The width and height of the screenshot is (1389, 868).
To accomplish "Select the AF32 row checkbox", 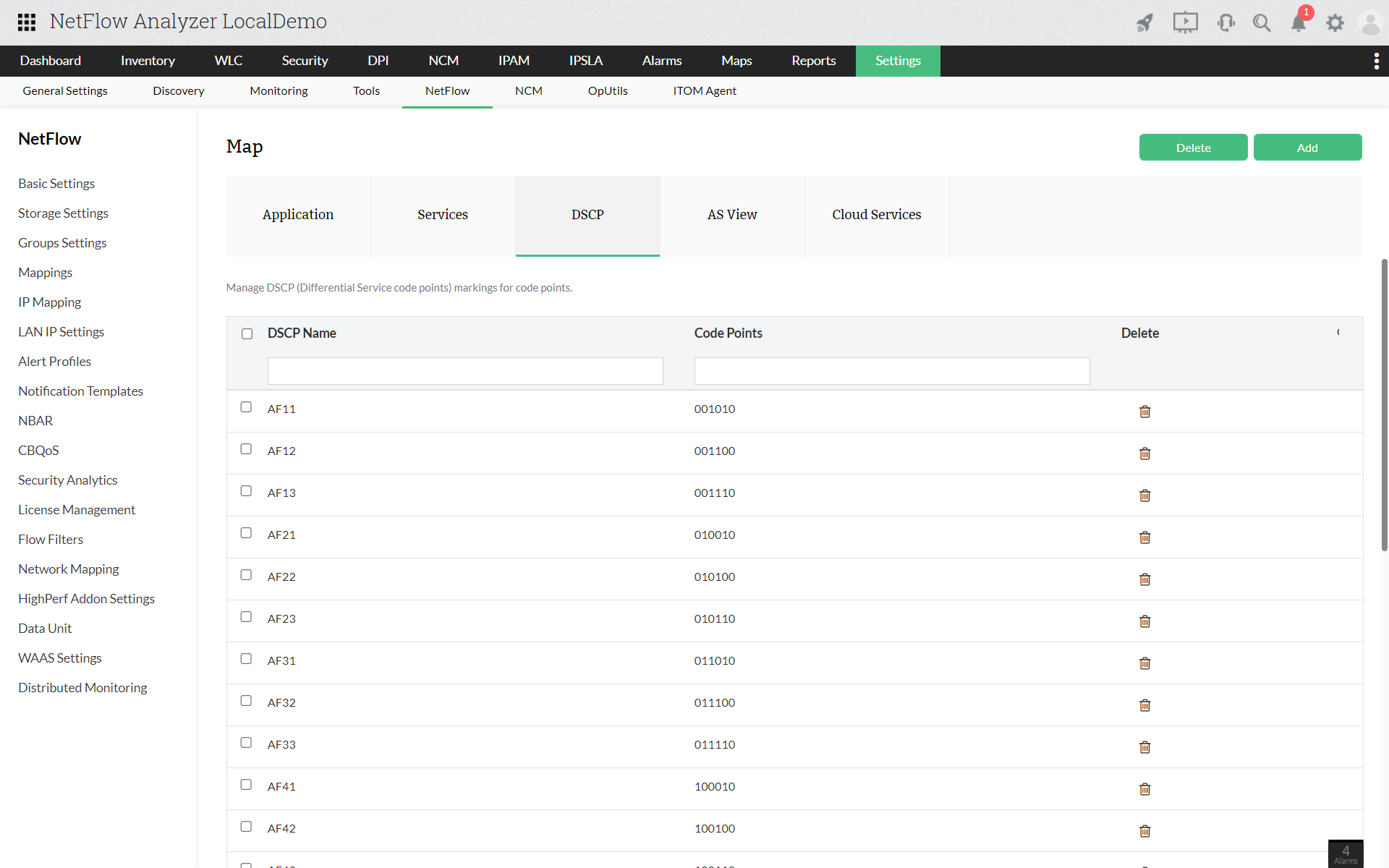I will click(246, 701).
